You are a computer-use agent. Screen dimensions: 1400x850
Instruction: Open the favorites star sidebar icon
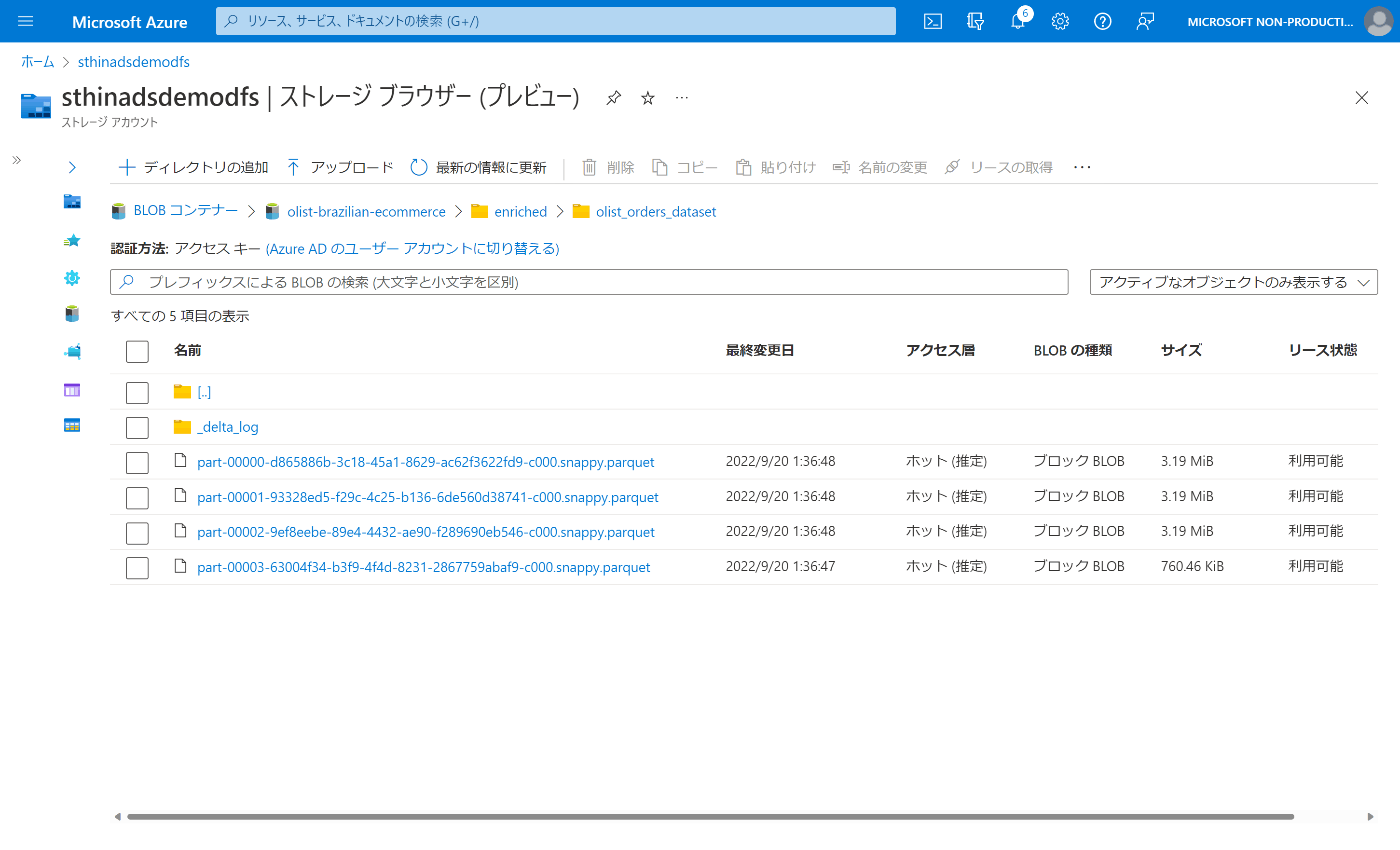pyautogui.click(x=72, y=240)
